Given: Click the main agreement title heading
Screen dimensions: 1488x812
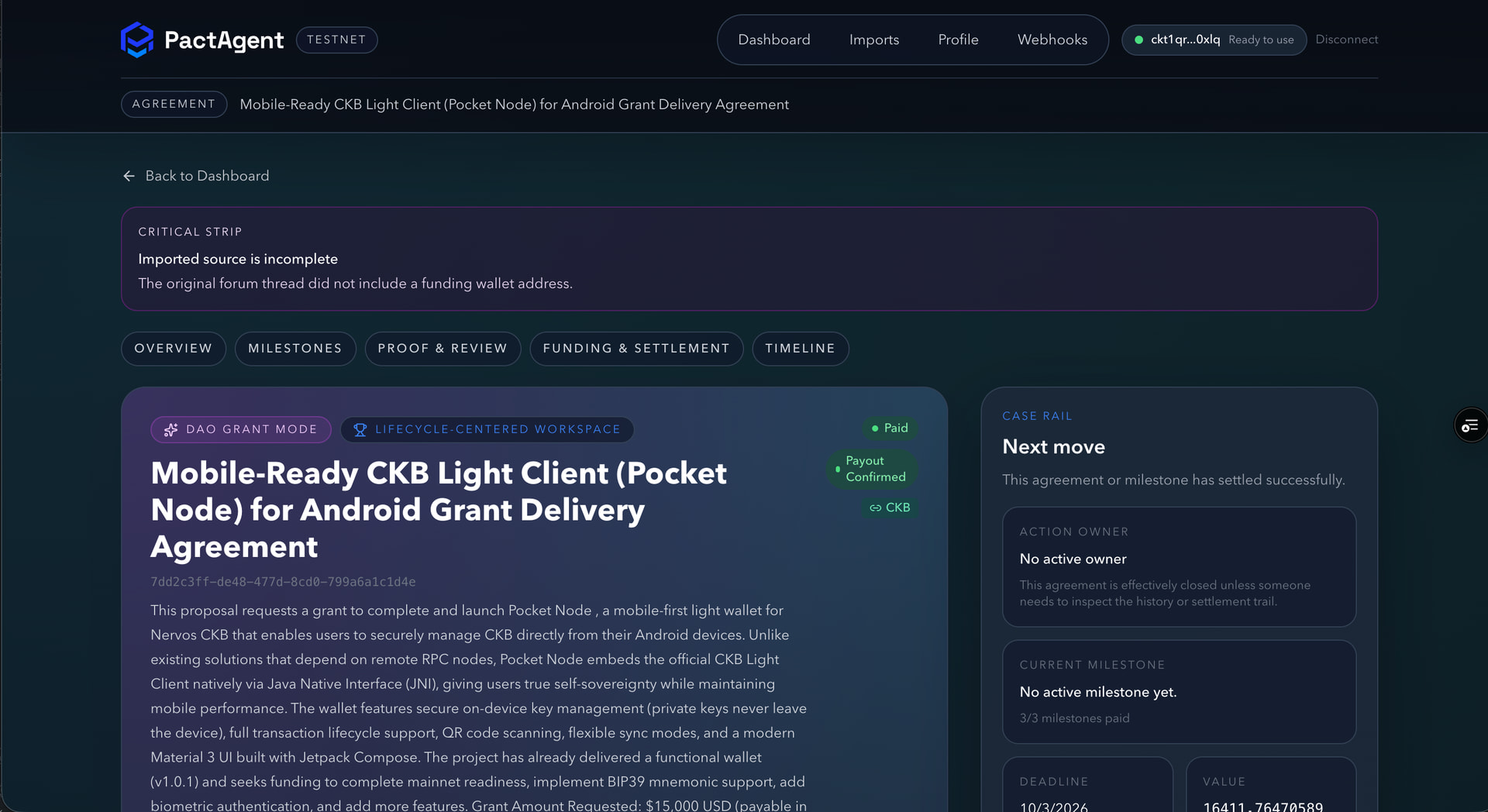Looking at the screenshot, I should click(439, 510).
